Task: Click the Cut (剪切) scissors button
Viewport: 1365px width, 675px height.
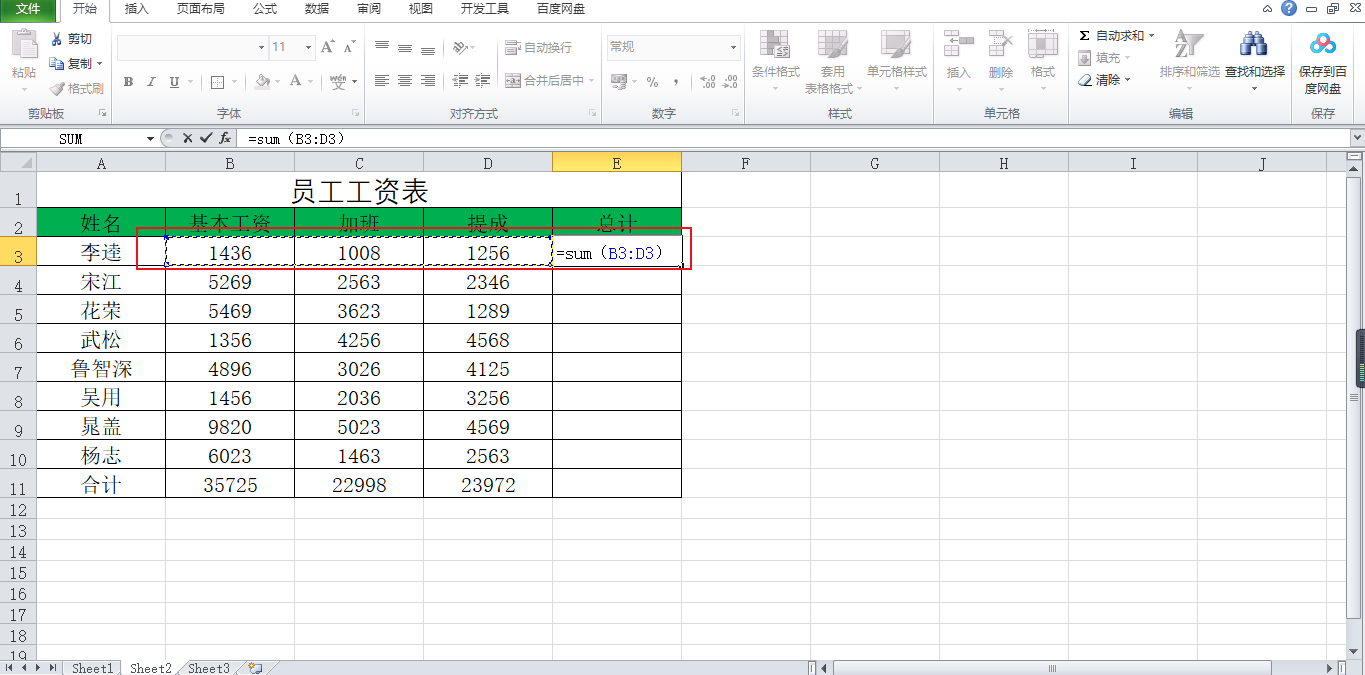Action: [x=72, y=39]
